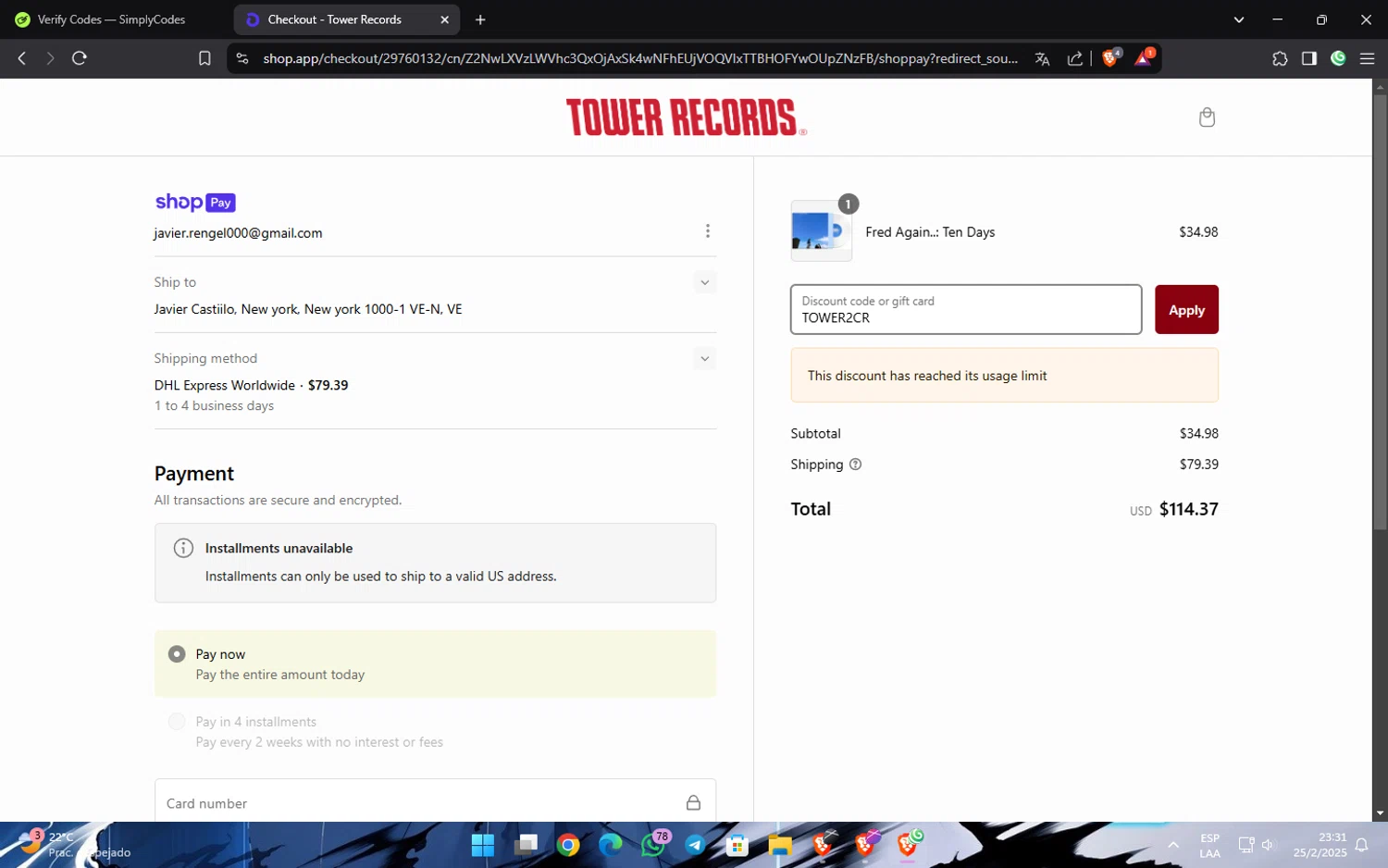Select the usage limit error message
Image resolution: width=1388 pixels, height=868 pixels.
pyautogui.click(x=927, y=376)
